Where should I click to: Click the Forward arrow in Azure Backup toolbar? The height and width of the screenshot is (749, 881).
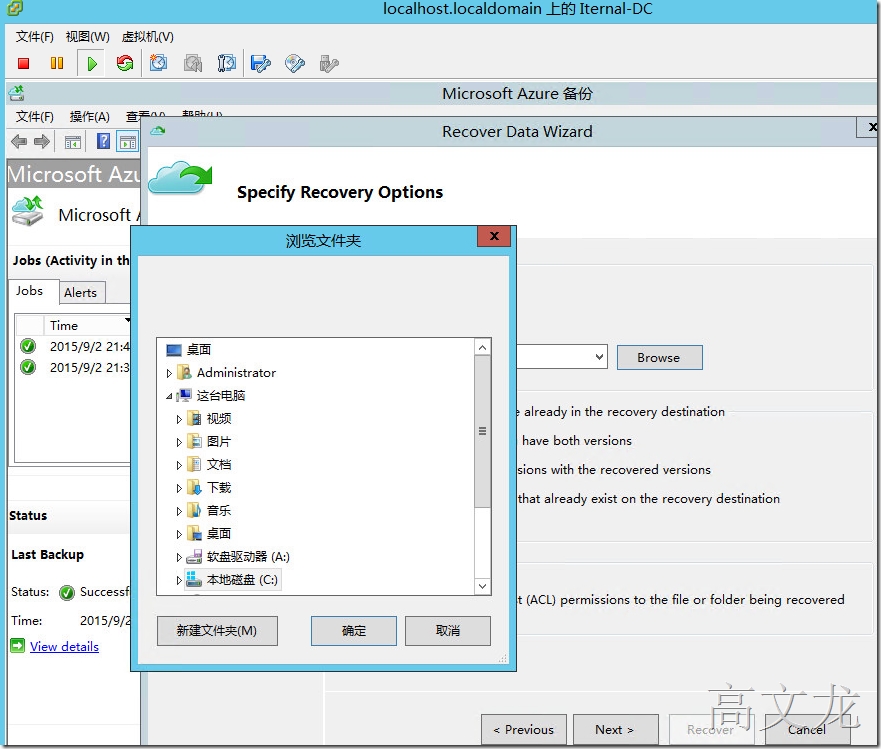(42, 142)
